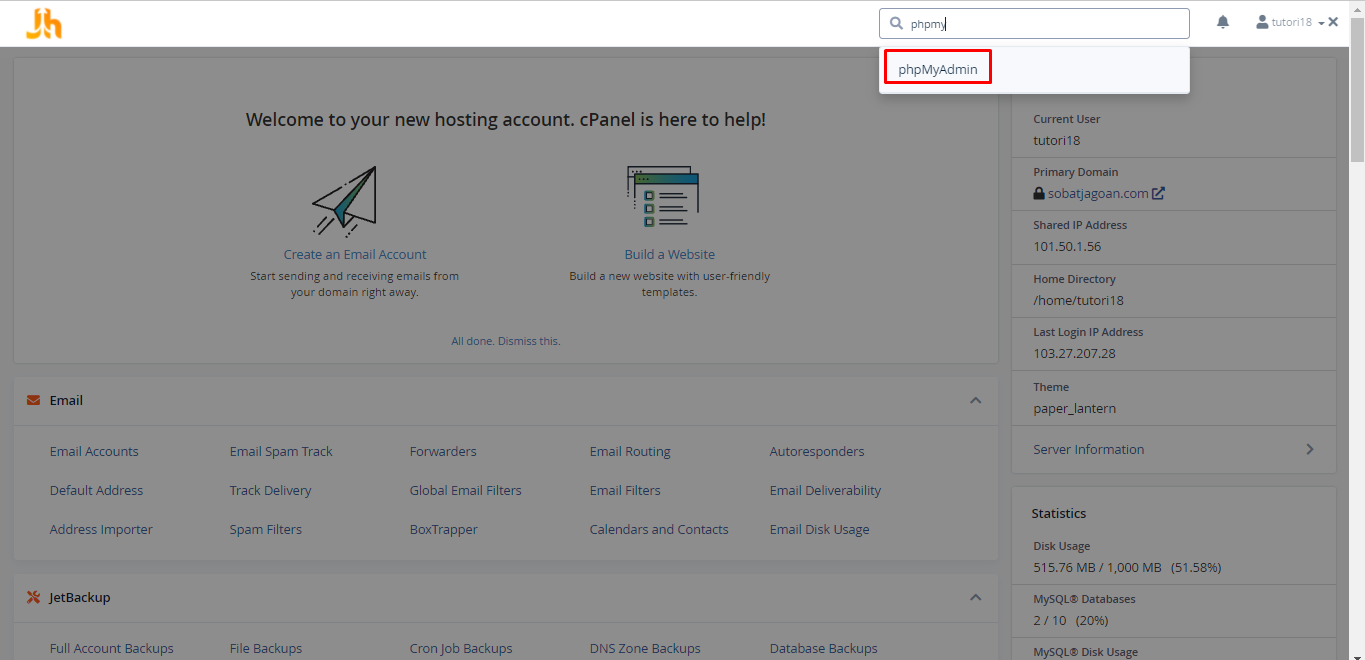Open Email Routing
This screenshot has height=660, width=1365.
(630, 451)
